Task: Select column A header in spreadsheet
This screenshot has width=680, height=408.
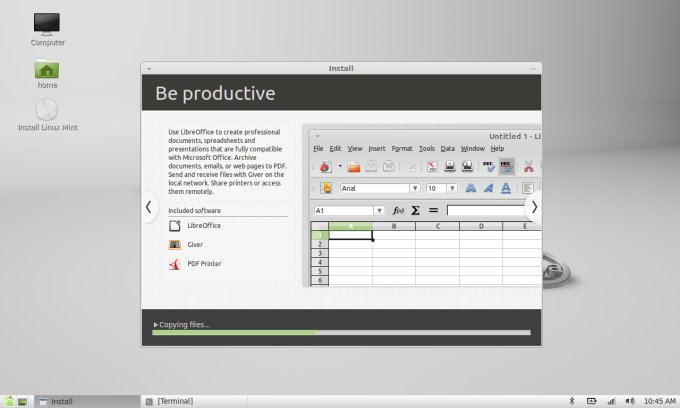Action: click(350, 226)
